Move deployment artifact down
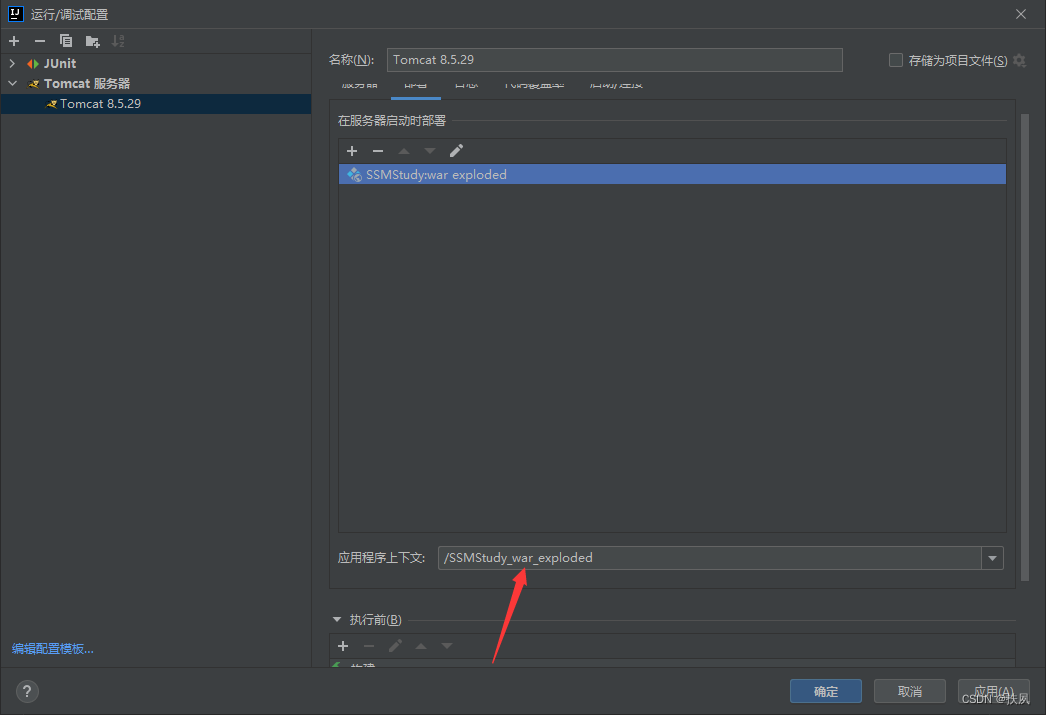The width and height of the screenshot is (1046, 715). [x=430, y=151]
